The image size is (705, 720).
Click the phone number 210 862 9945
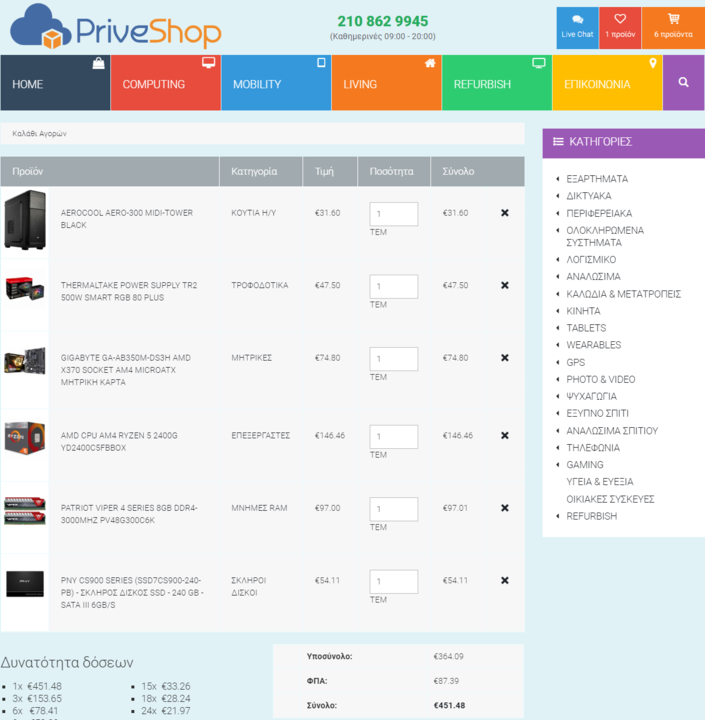[x=383, y=21]
